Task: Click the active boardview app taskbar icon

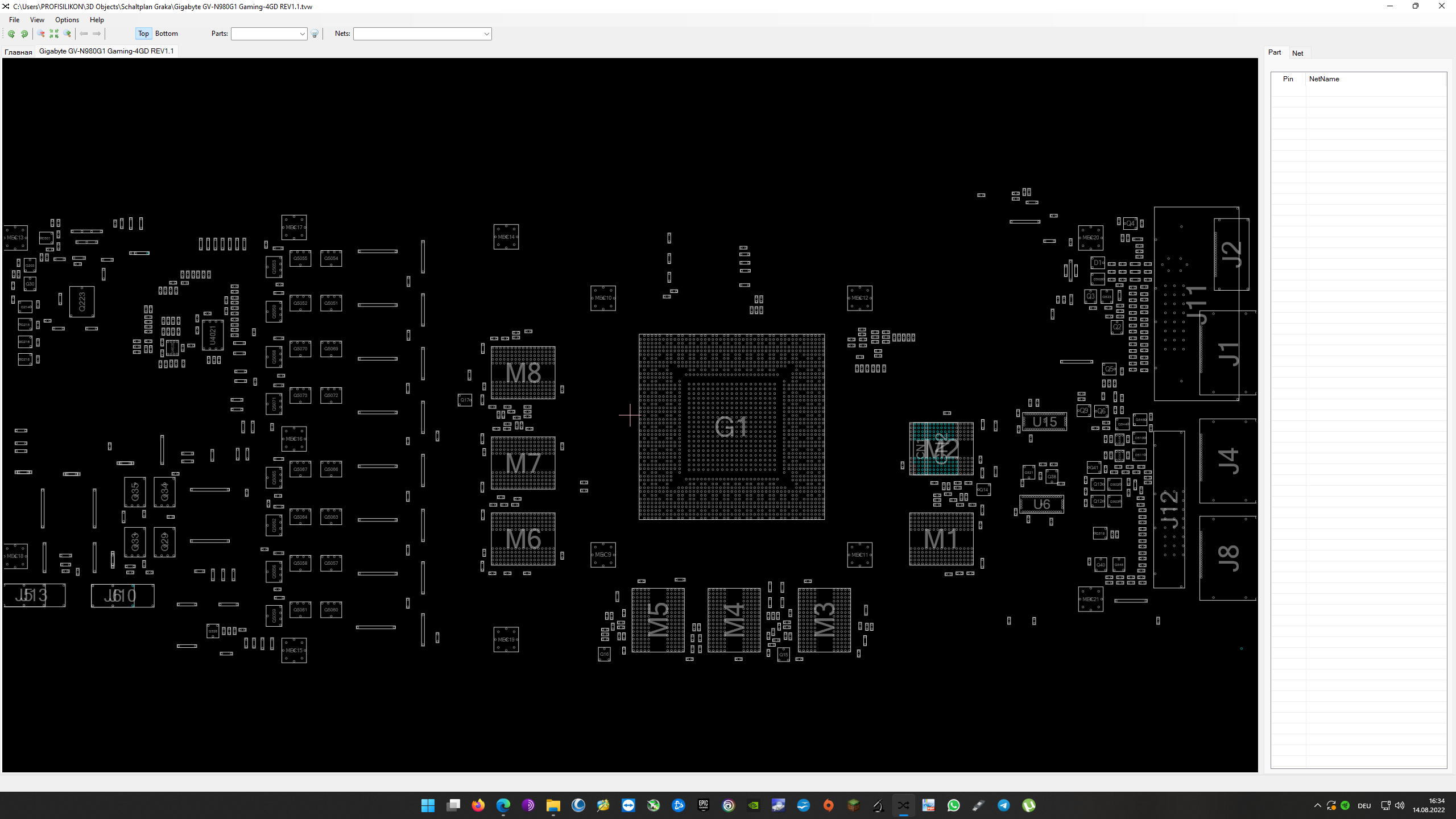Action: [x=904, y=805]
